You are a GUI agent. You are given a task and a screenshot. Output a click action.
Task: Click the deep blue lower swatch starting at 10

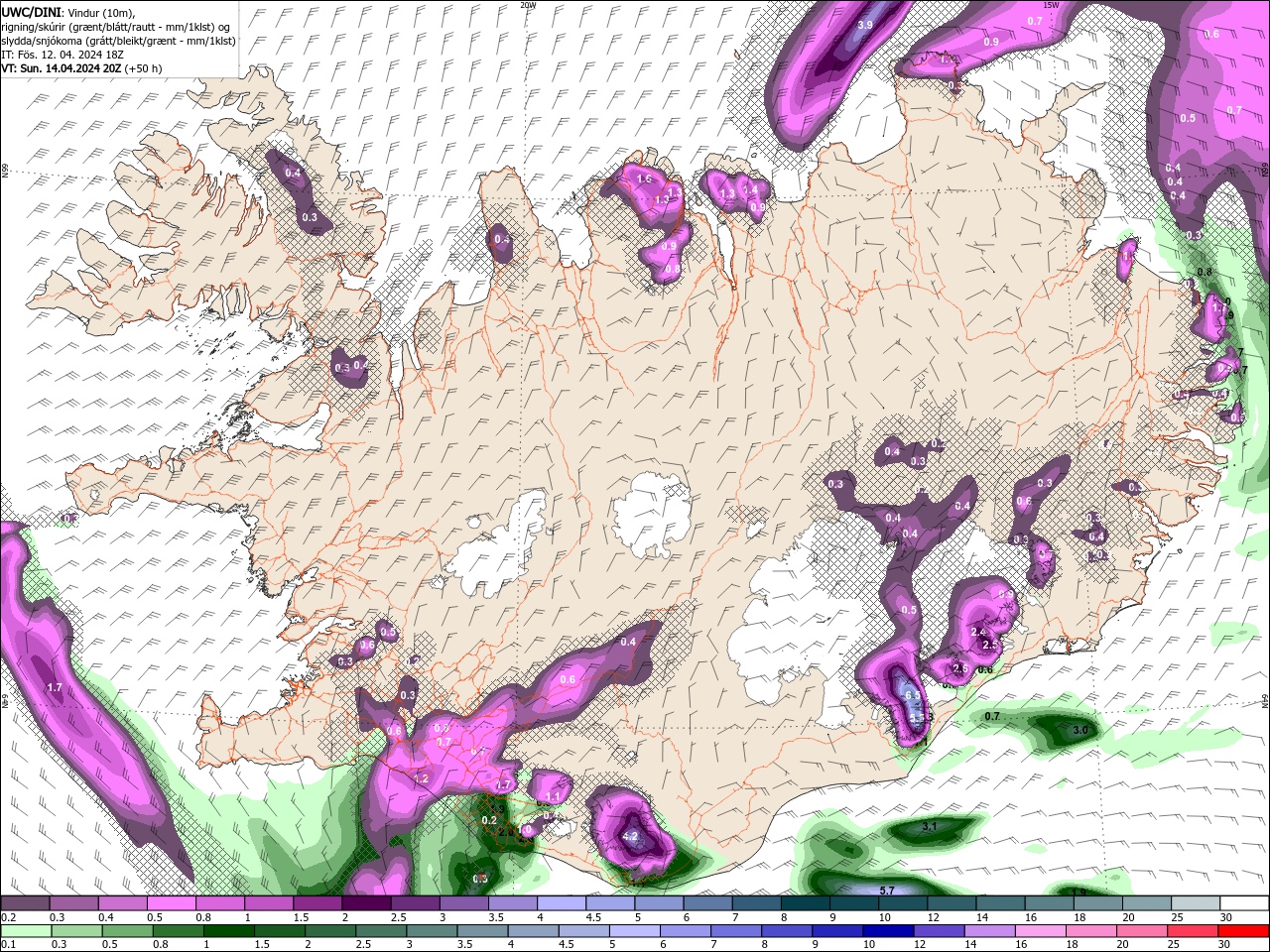[888, 931]
